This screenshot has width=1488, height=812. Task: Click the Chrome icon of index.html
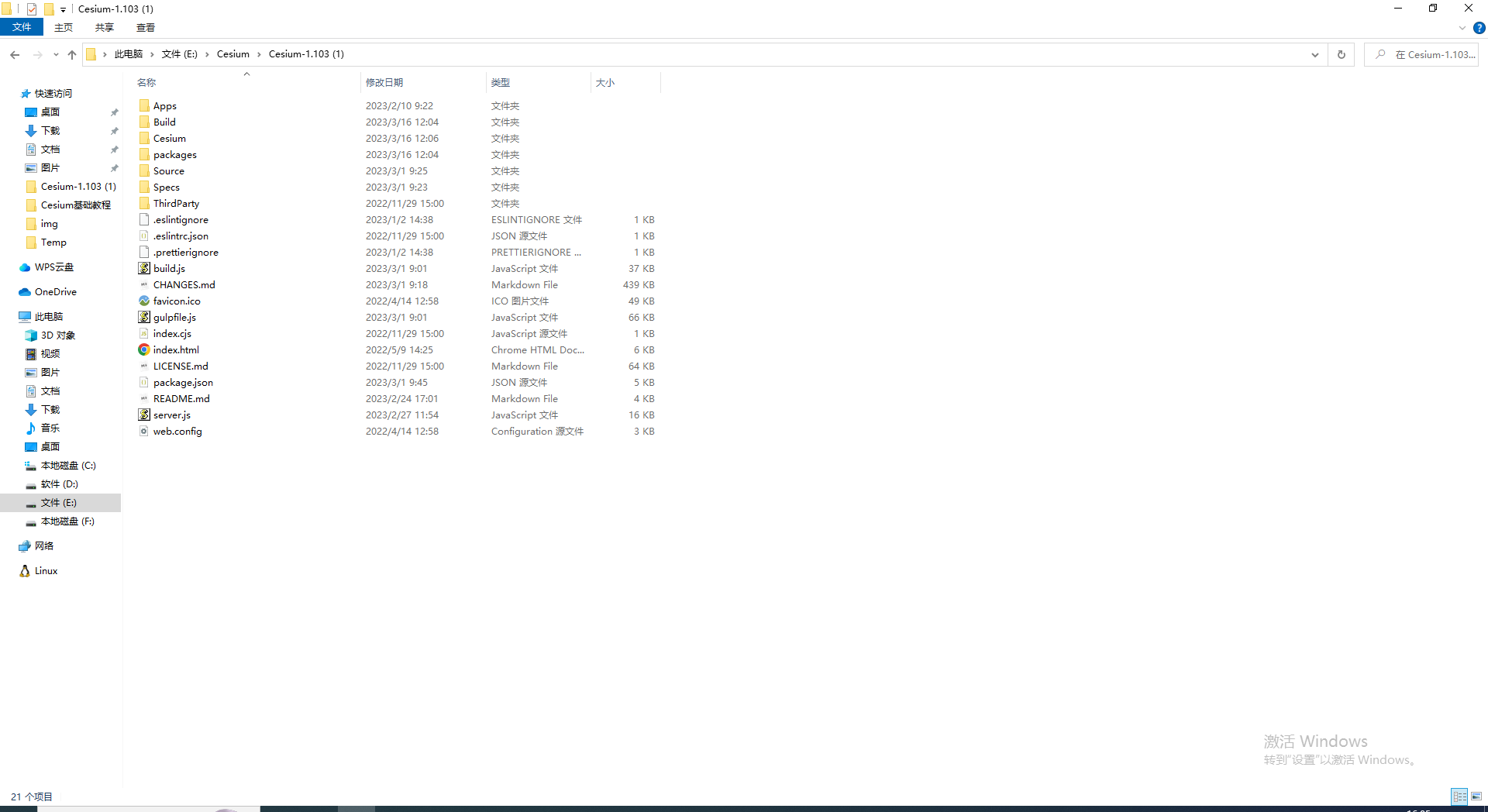[x=144, y=350]
